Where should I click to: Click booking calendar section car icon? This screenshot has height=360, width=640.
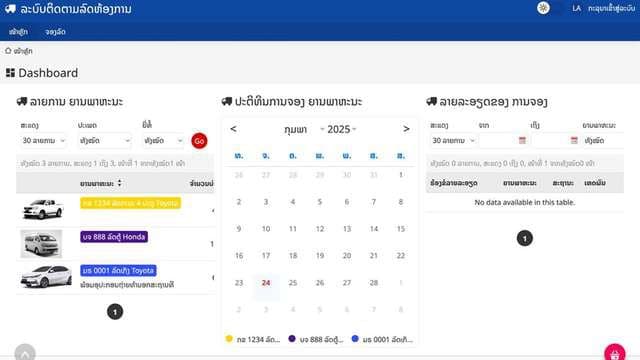pos(227,101)
